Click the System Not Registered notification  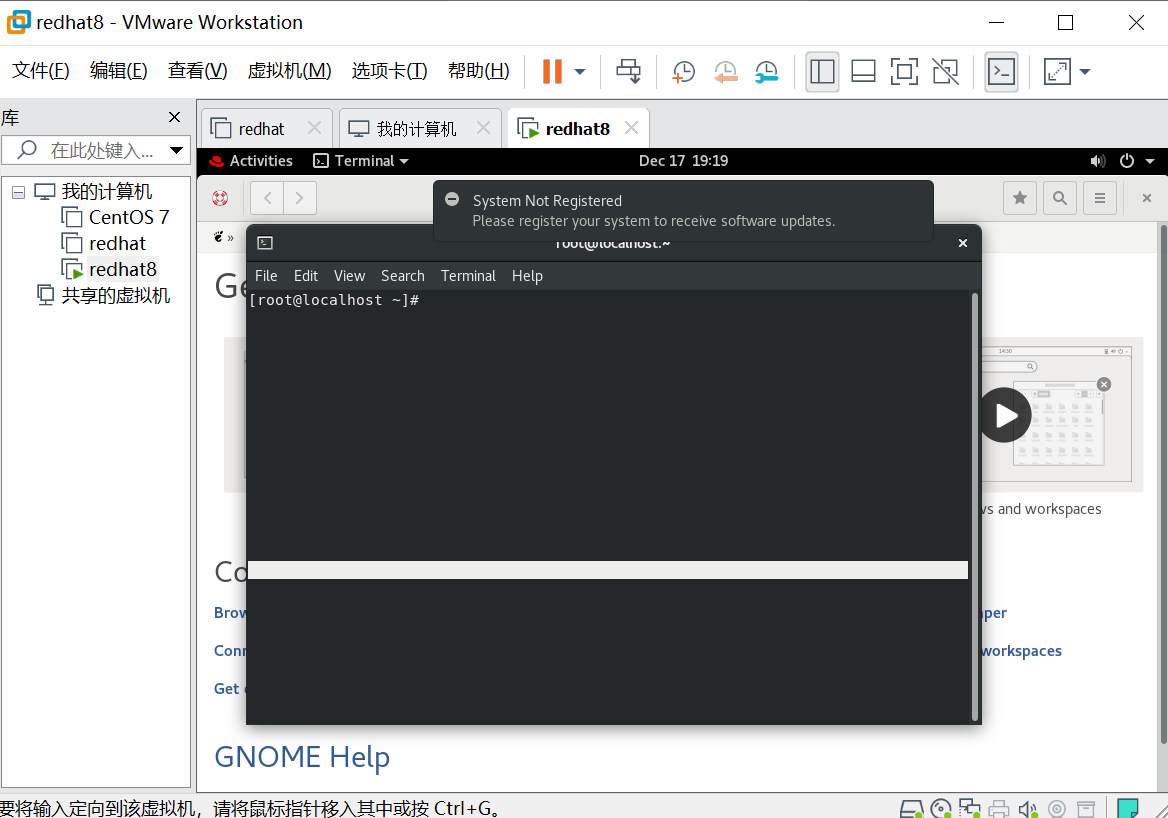tap(683, 211)
